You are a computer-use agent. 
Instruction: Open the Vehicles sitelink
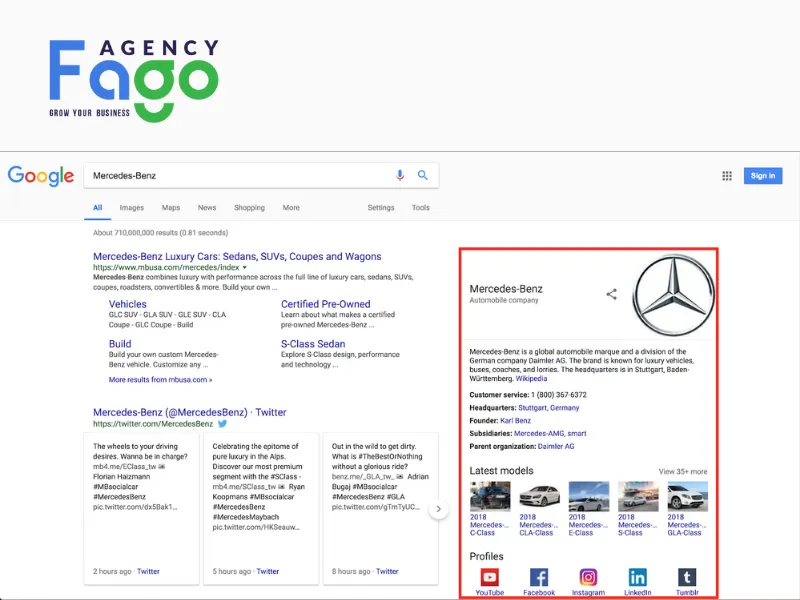pos(128,304)
